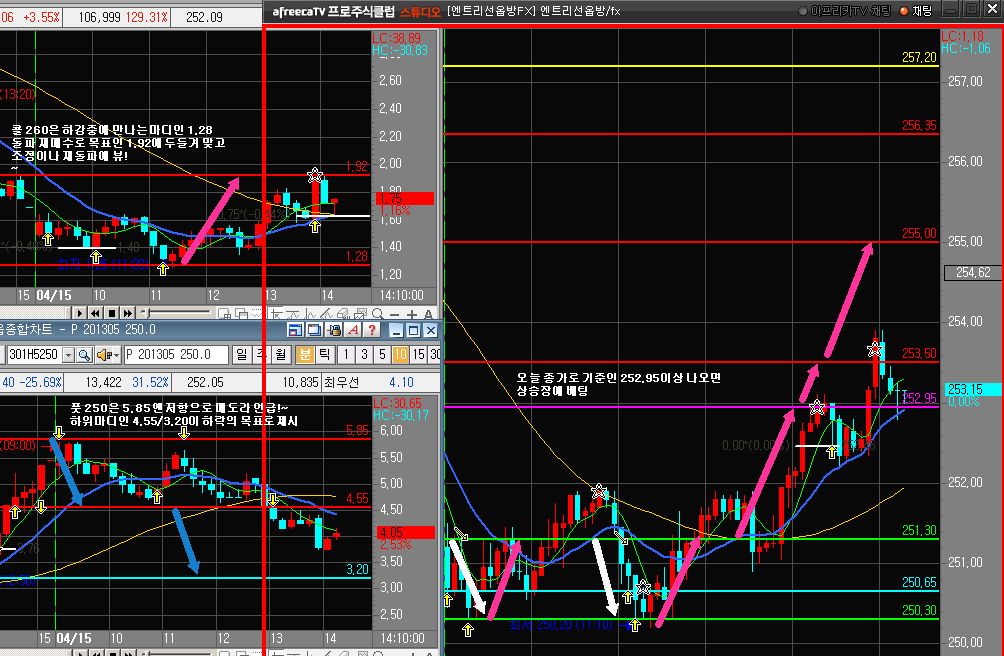Open the 301H5250 symbol code dropdown
Viewport: 1004px width, 656px height.
67,355
